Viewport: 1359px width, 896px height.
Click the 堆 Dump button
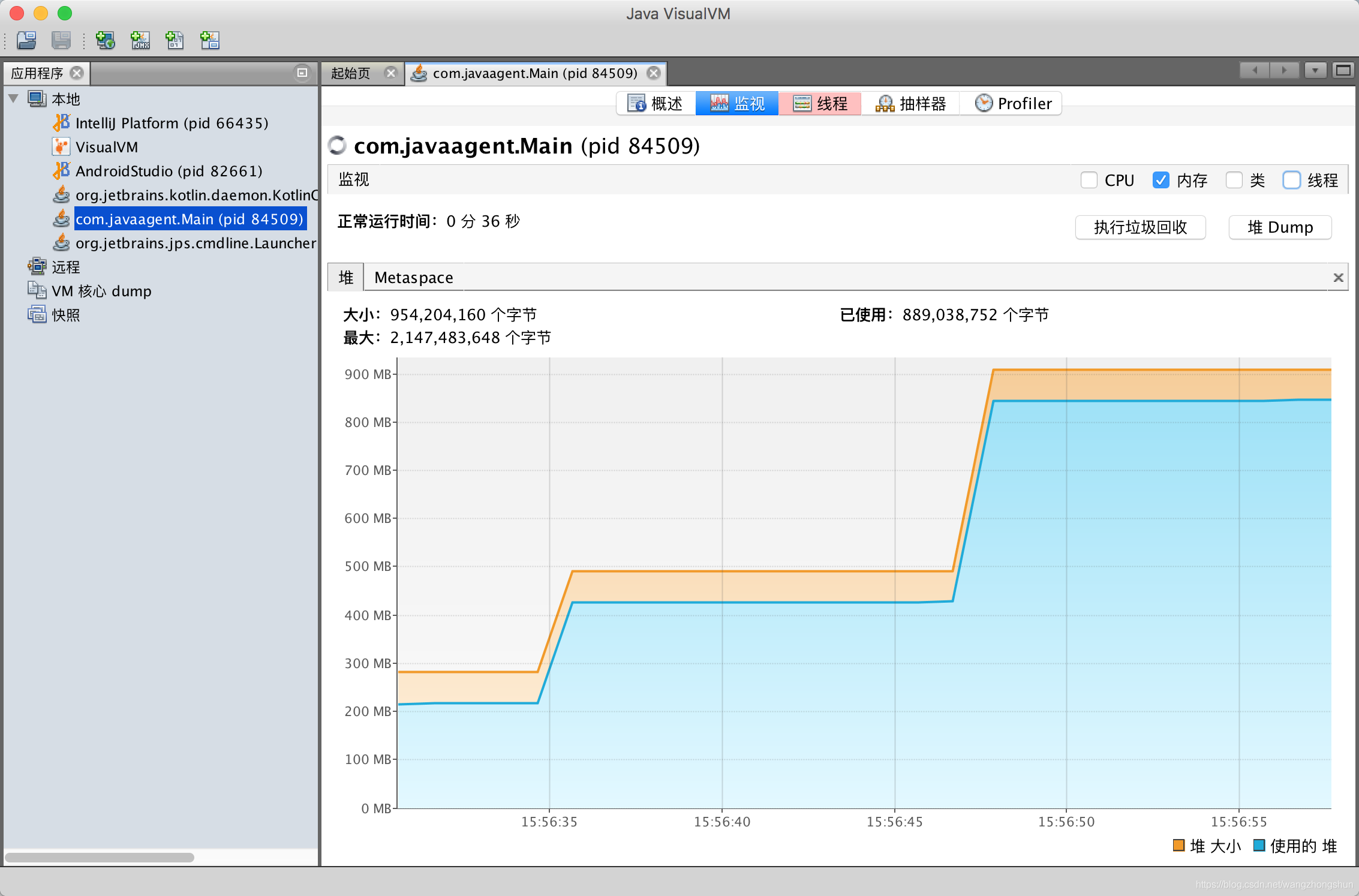coord(1280,227)
